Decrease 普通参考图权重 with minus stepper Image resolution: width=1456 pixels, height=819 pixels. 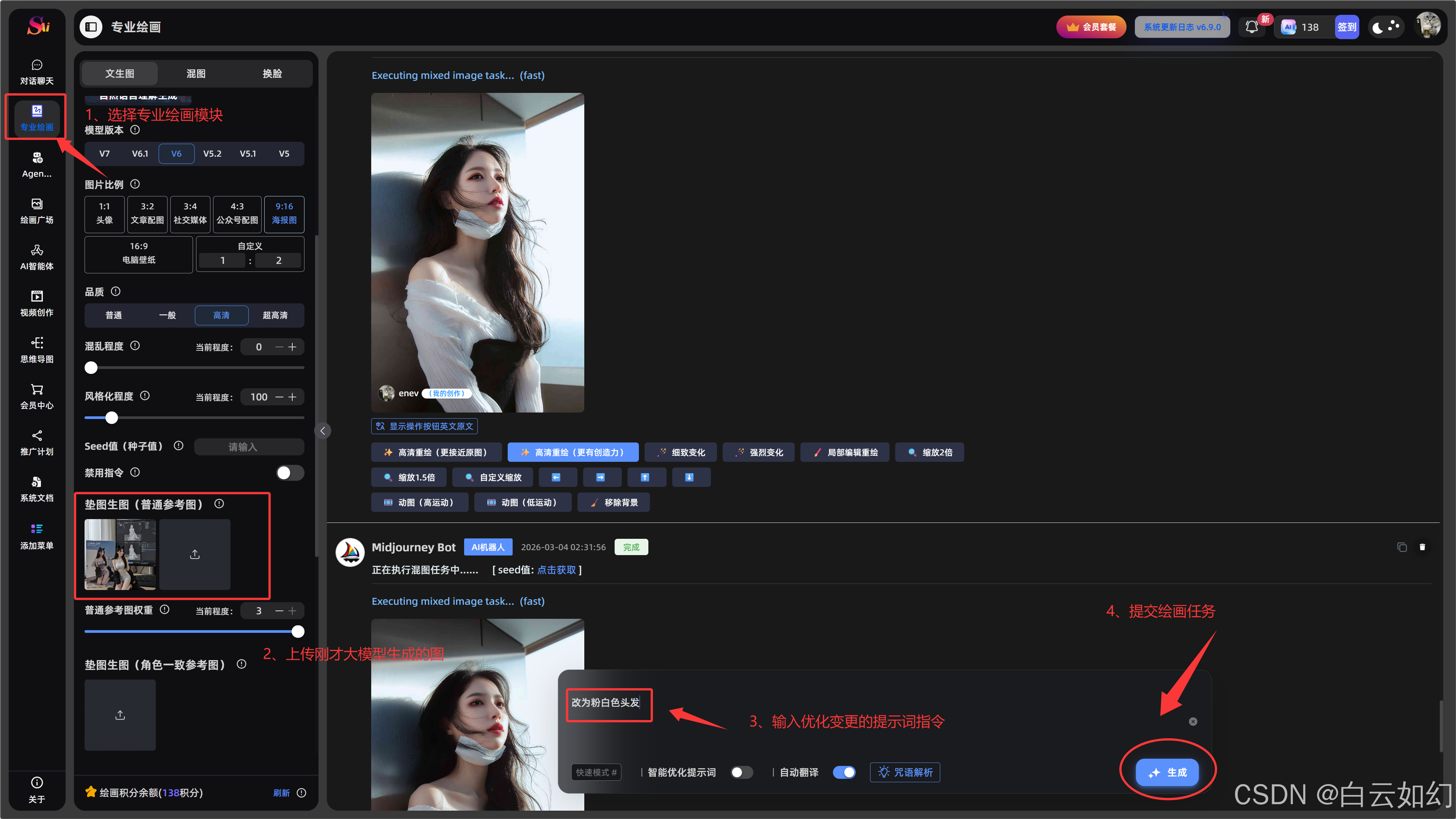coord(279,611)
